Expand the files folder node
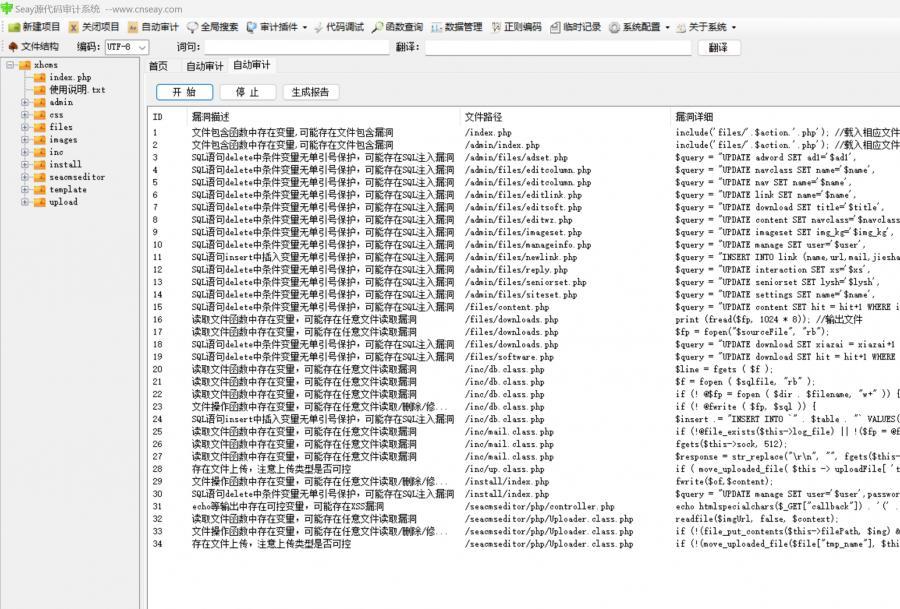Screen dimensions: 900x609 tap(25, 127)
